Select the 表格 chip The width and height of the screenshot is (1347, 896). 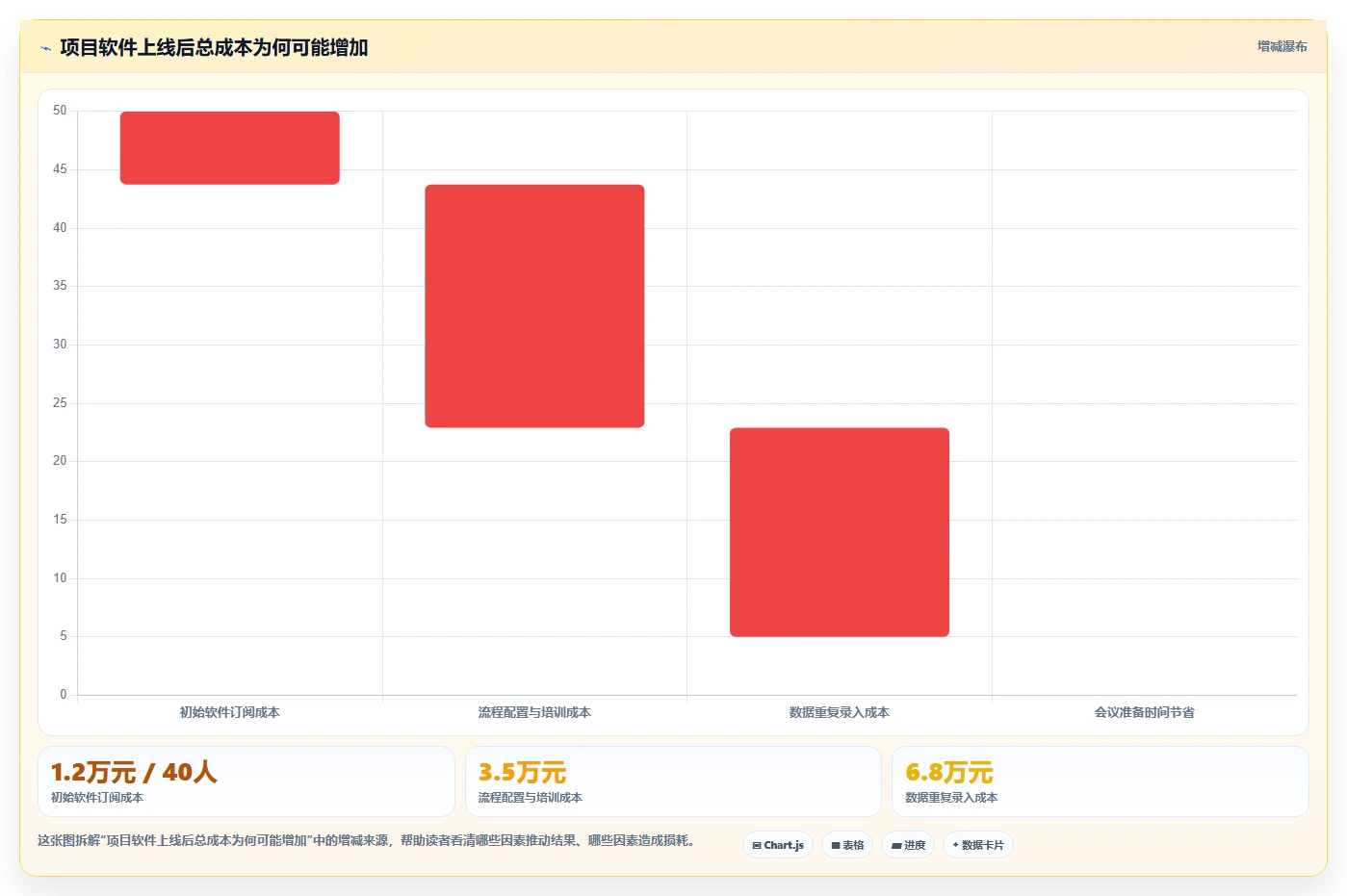[847, 845]
